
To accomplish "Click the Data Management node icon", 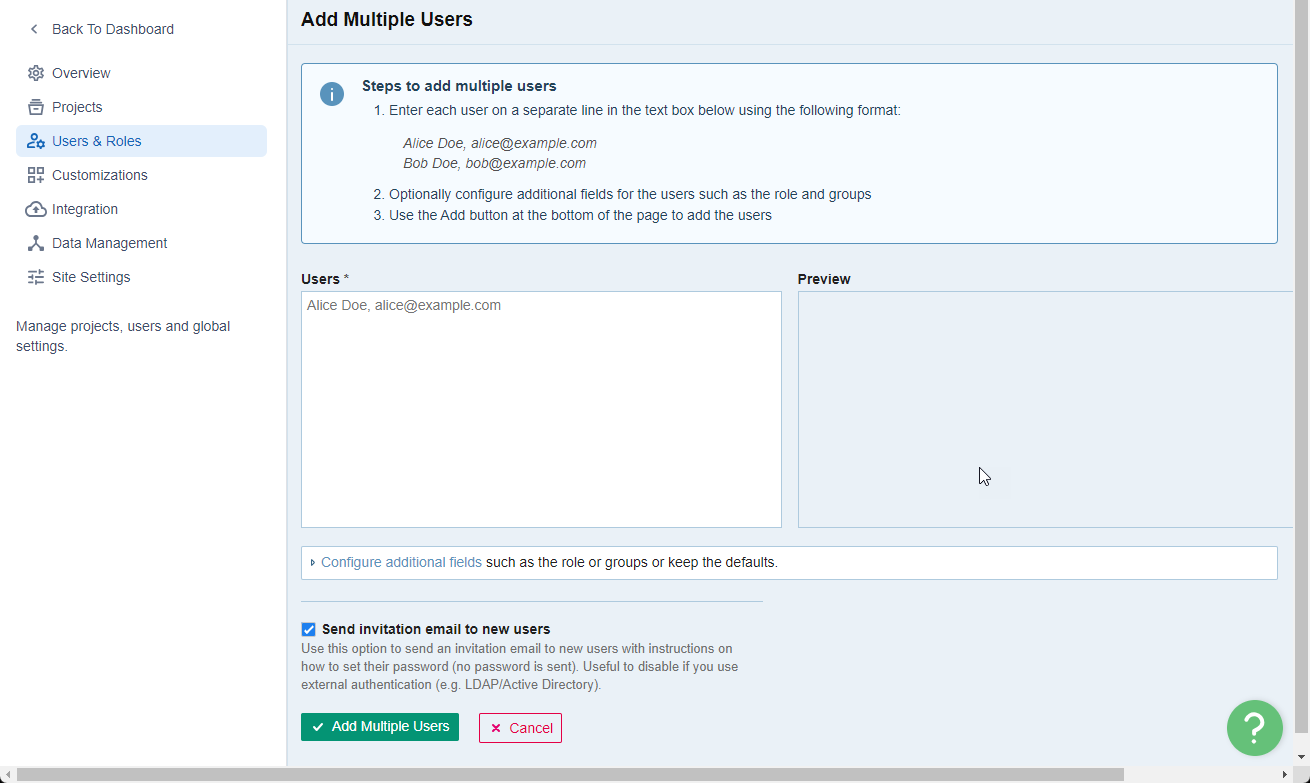I will pyautogui.click(x=36, y=243).
